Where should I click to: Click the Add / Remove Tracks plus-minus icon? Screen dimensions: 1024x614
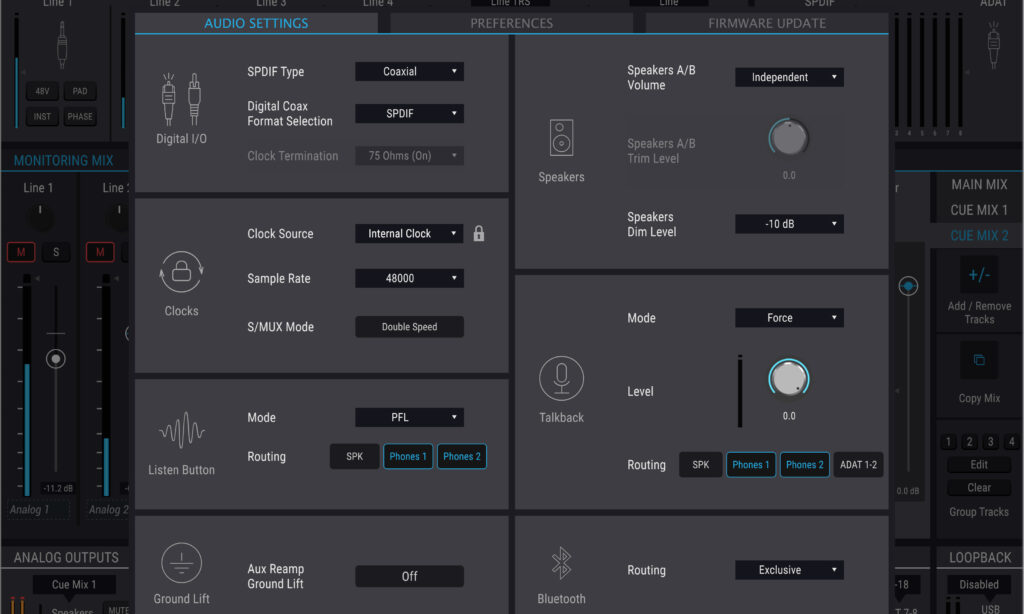[x=979, y=275]
